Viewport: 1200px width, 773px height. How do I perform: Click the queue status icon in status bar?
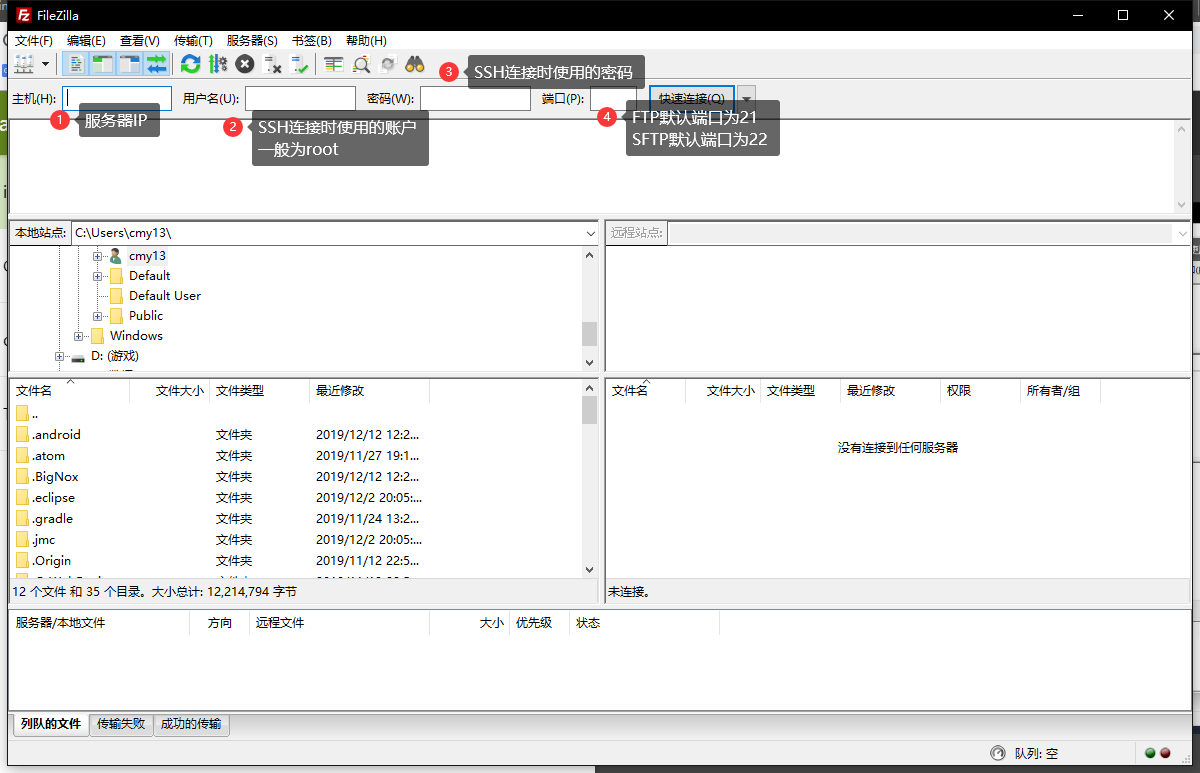point(997,753)
